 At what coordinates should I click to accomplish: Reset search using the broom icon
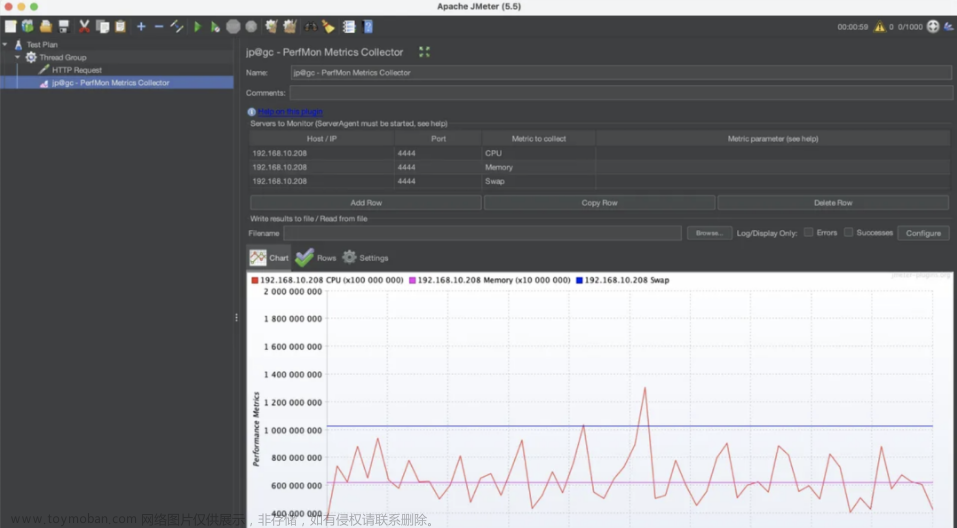pyautogui.click(x=329, y=26)
